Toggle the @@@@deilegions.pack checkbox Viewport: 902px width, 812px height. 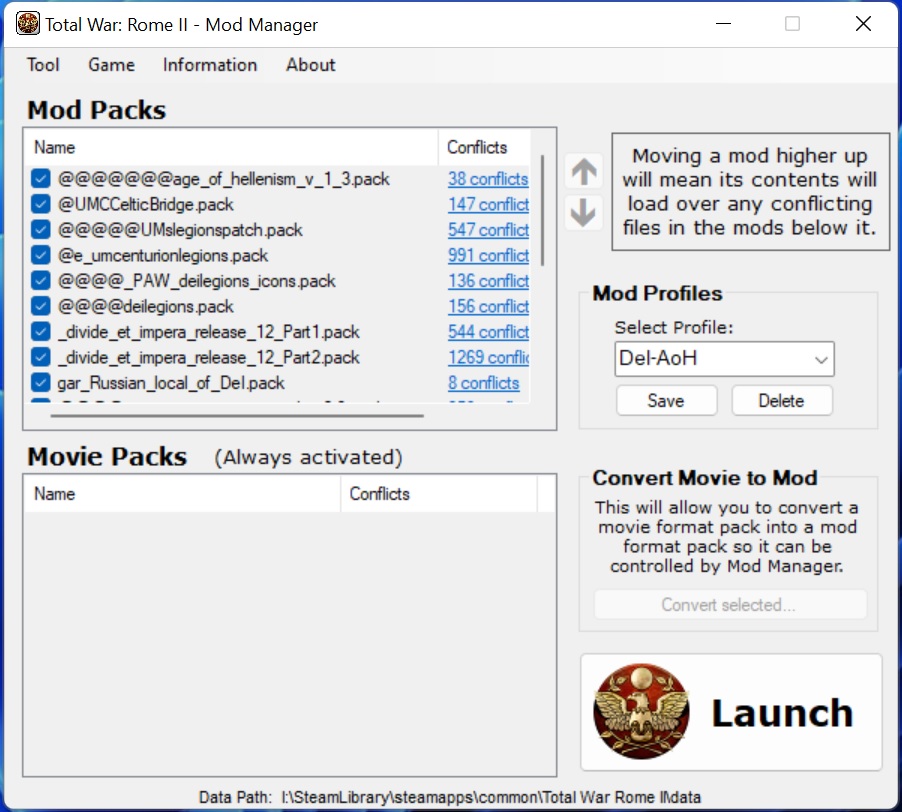40,307
